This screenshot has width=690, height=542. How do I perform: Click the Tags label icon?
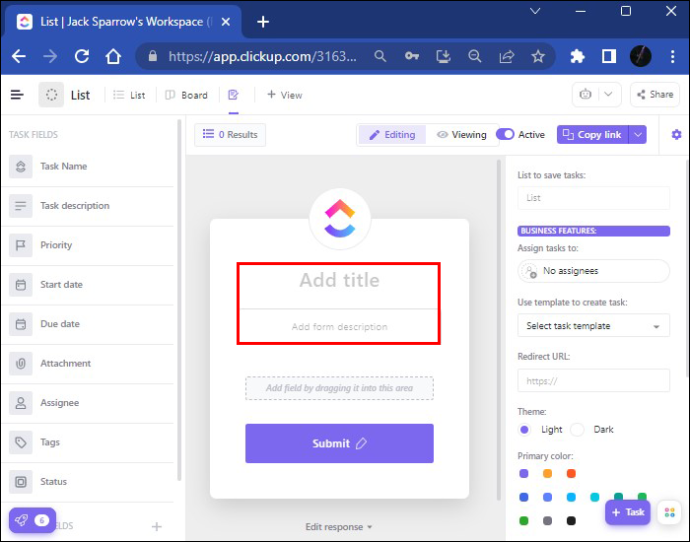tap(20, 442)
